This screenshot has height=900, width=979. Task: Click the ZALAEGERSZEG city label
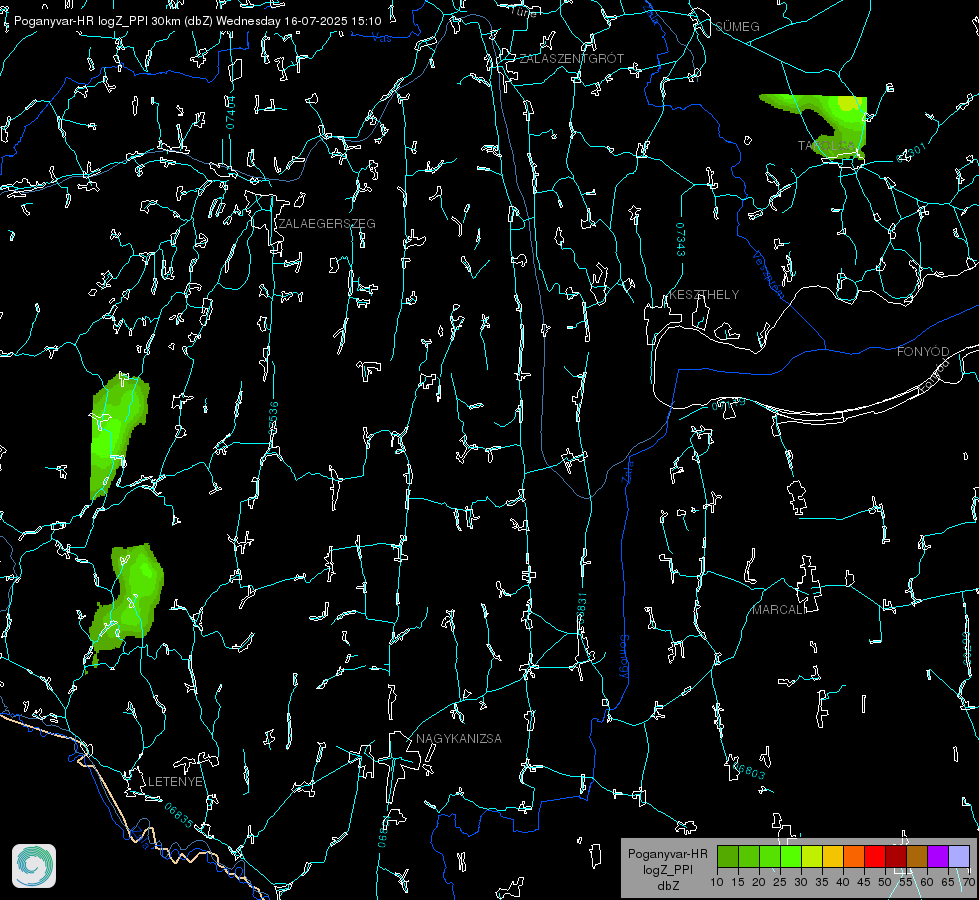(x=327, y=223)
